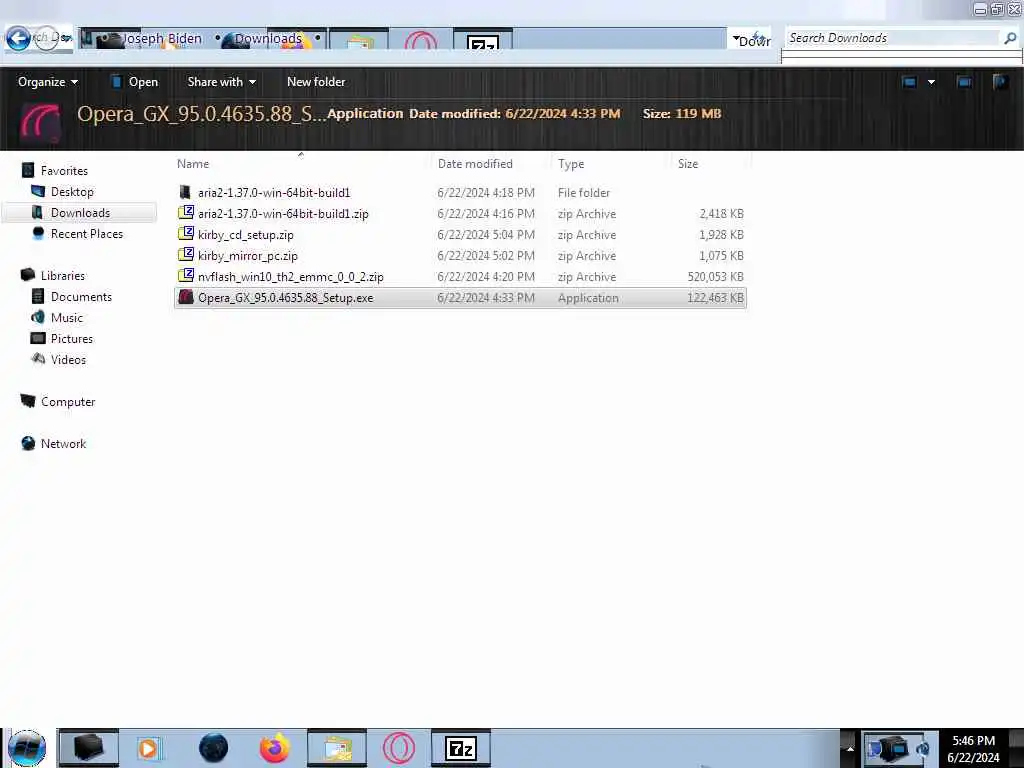Click the zip icon beside kirby_cd_setup.zip
1024x768 pixels.
(x=186, y=234)
